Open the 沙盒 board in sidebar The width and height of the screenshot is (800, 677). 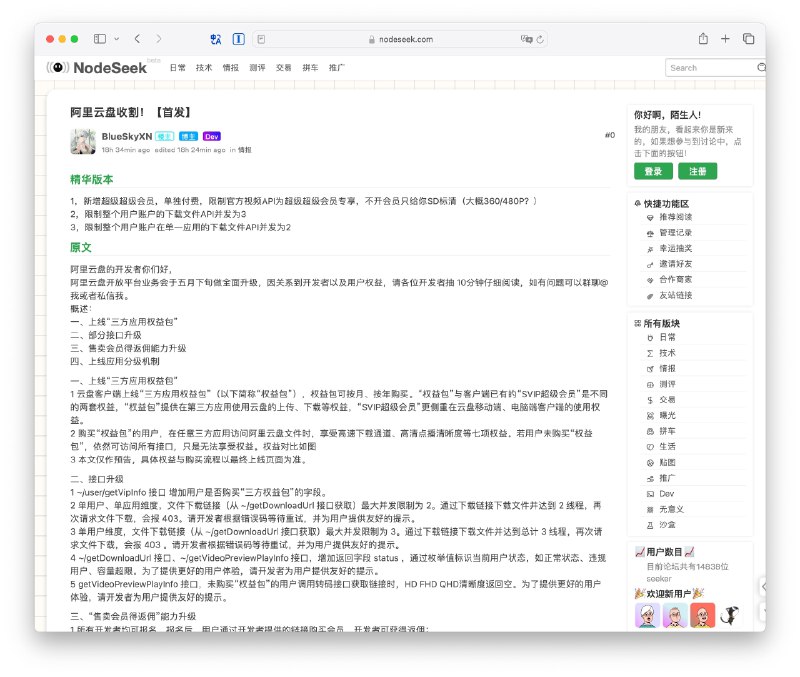(667, 525)
